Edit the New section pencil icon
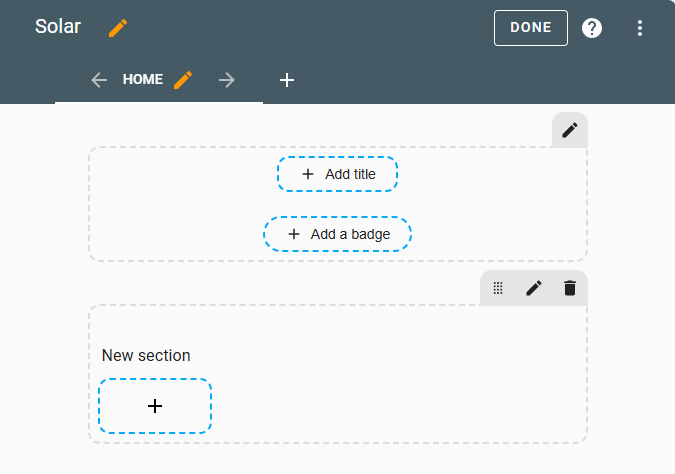Image resolution: width=675 pixels, height=474 pixels. [x=534, y=288]
